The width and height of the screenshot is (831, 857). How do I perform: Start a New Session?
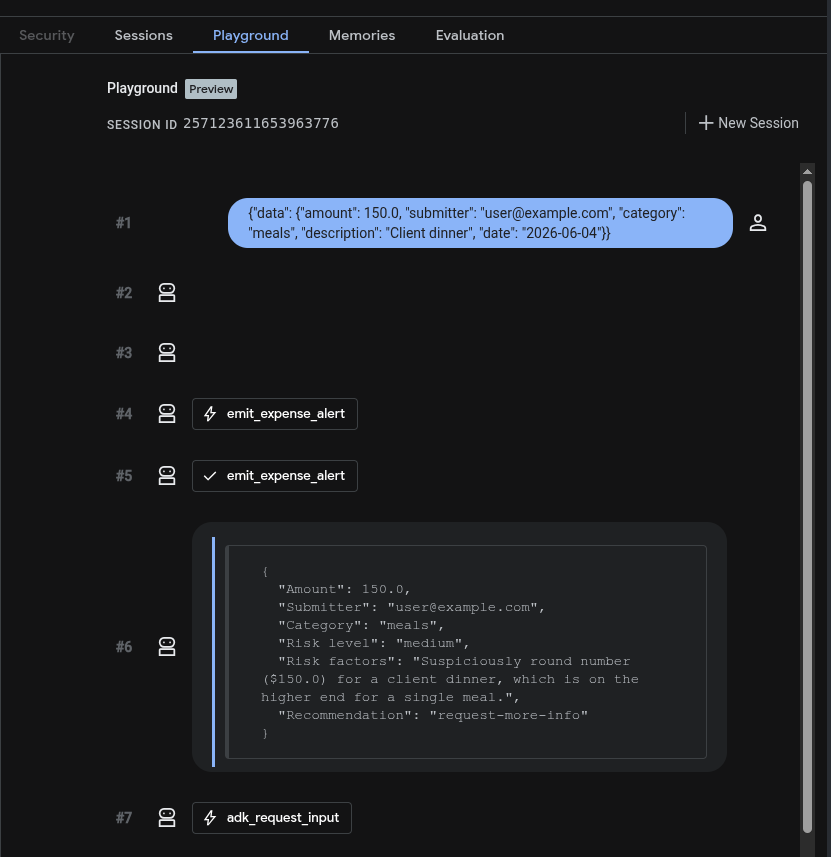[748, 123]
